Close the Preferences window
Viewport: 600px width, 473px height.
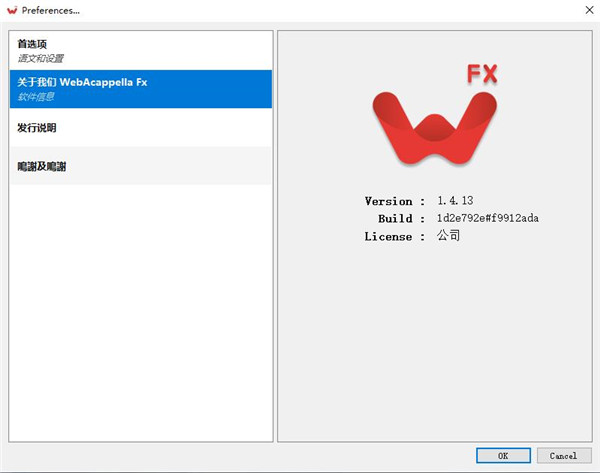[x=589, y=10]
